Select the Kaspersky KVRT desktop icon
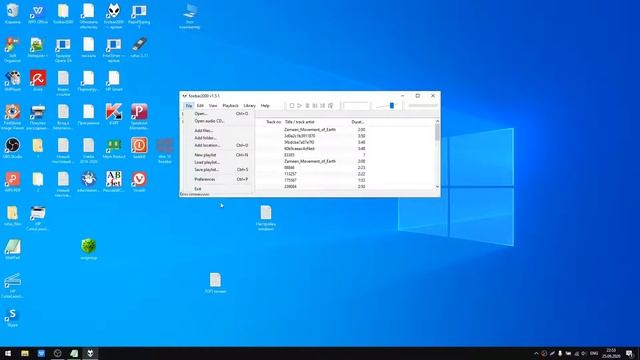This screenshot has height=360, width=640. (x=113, y=114)
